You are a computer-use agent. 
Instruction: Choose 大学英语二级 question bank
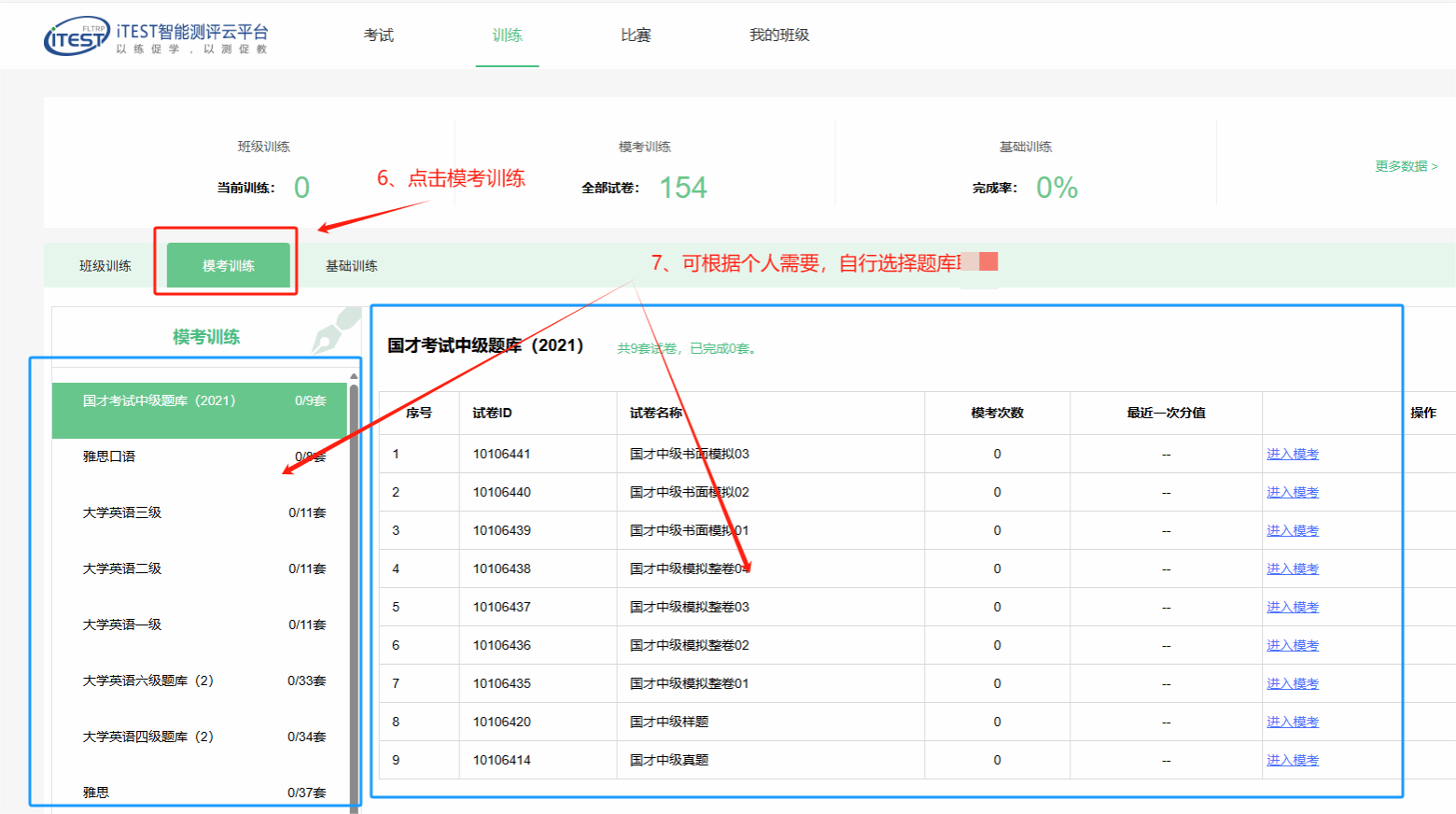tap(122, 568)
